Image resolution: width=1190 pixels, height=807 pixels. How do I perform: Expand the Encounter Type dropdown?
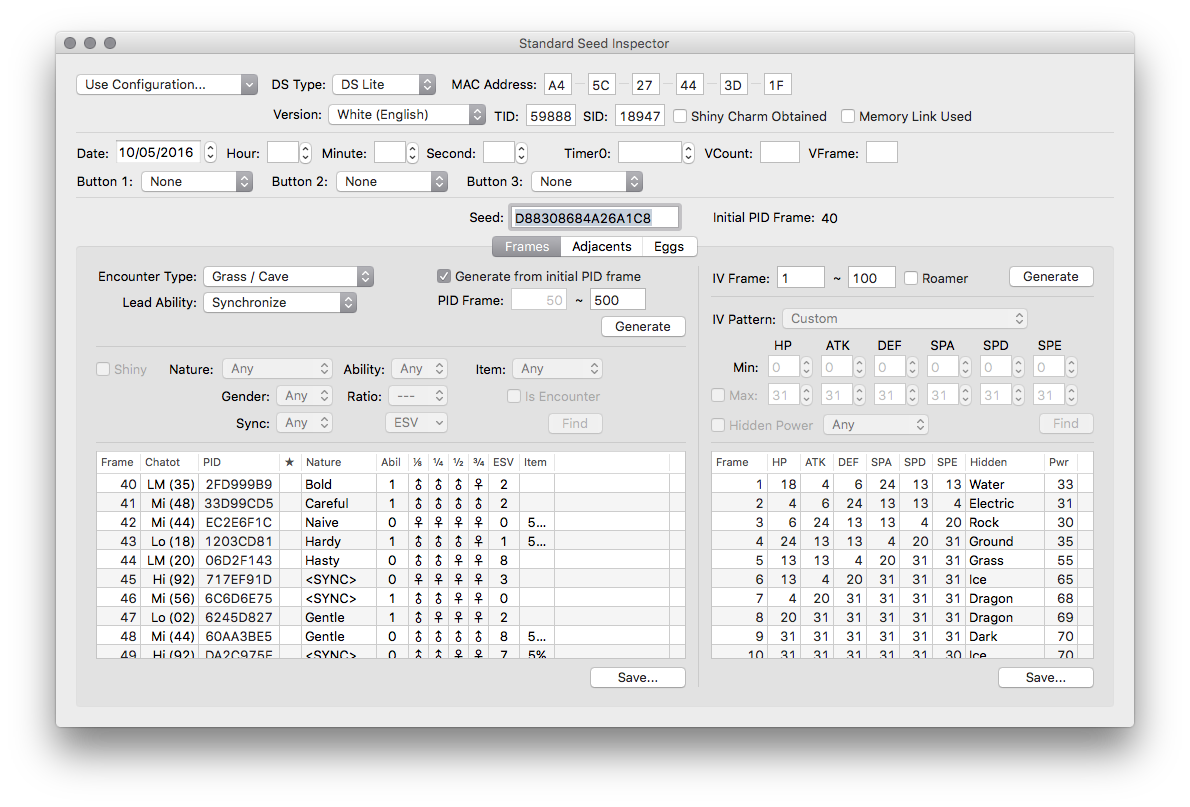pos(288,276)
